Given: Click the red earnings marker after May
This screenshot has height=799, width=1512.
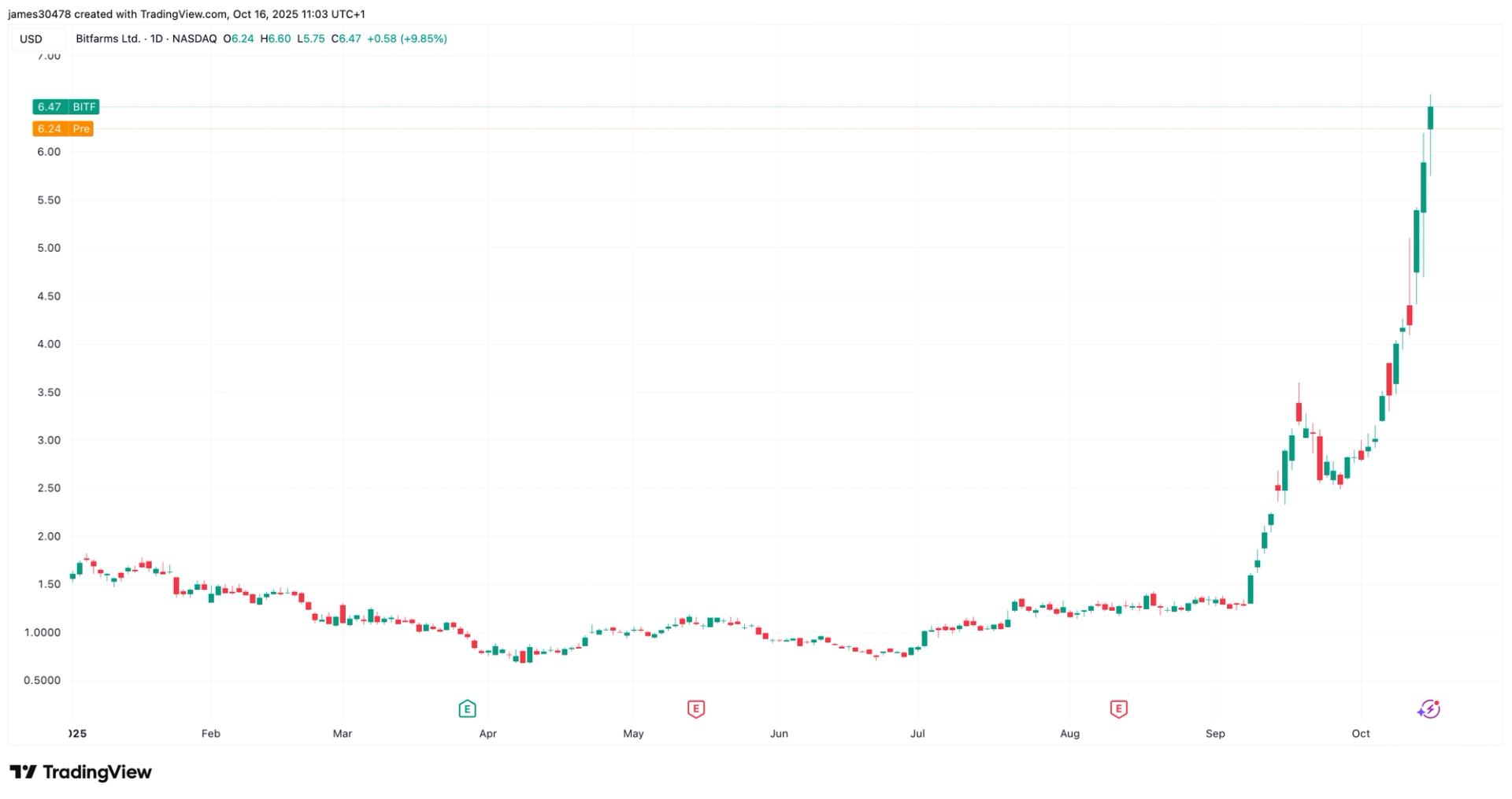Looking at the screenshot, I should [x=695, y=709].
